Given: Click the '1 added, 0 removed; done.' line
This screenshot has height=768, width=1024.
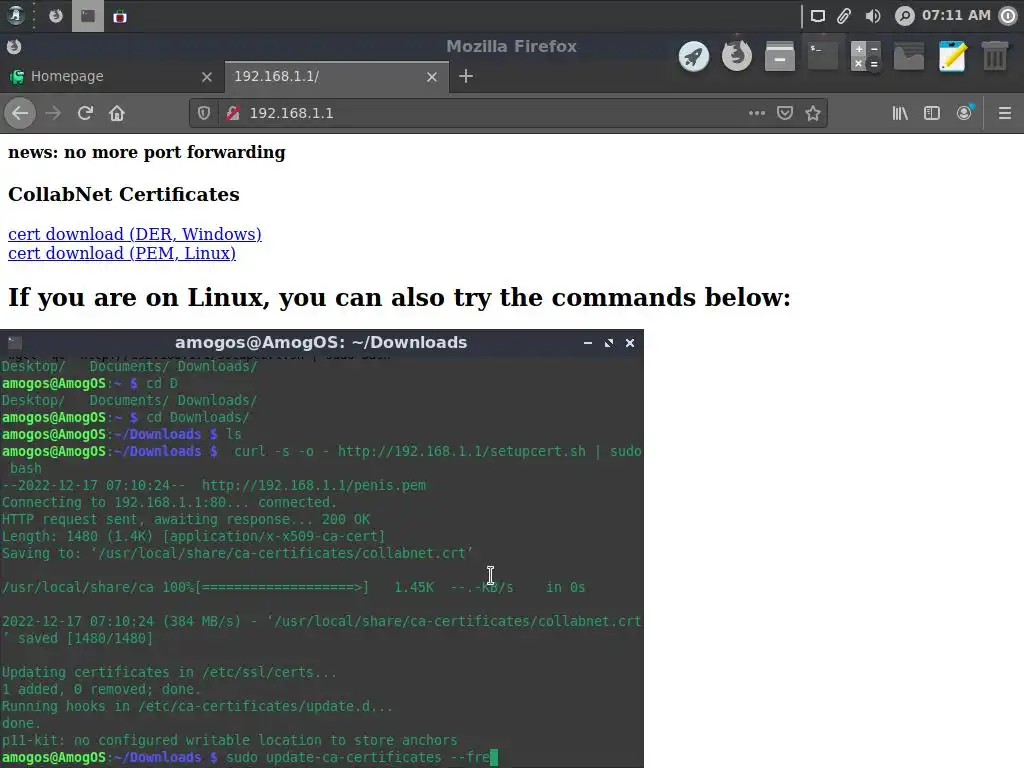Looking at the screenshot, I should click(101, 689).
